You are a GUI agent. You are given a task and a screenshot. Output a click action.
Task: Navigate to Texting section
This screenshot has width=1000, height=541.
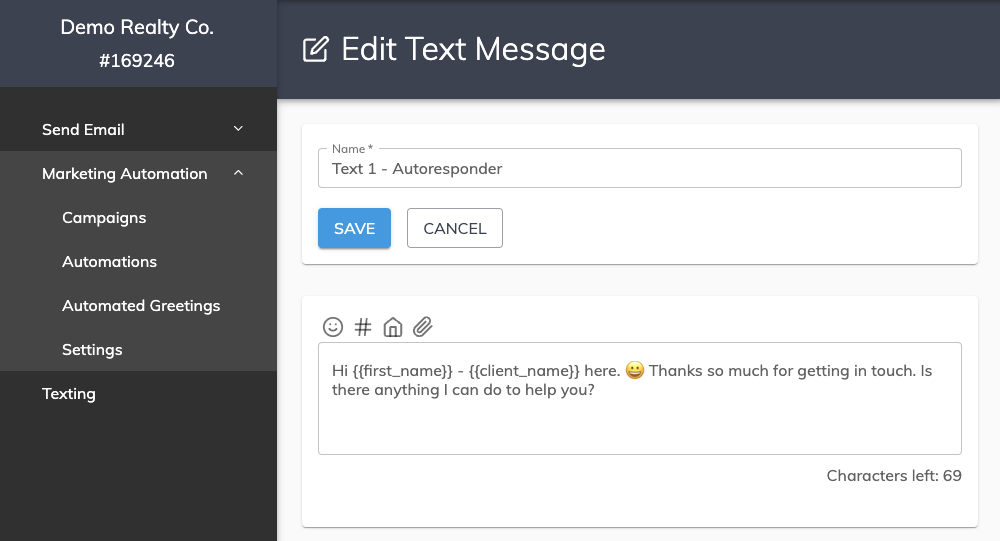point(69,394)
